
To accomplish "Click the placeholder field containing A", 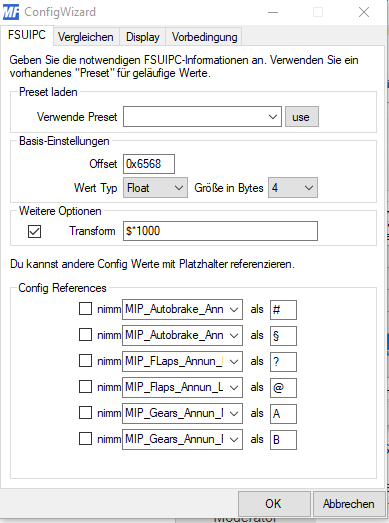I will 283,414.
